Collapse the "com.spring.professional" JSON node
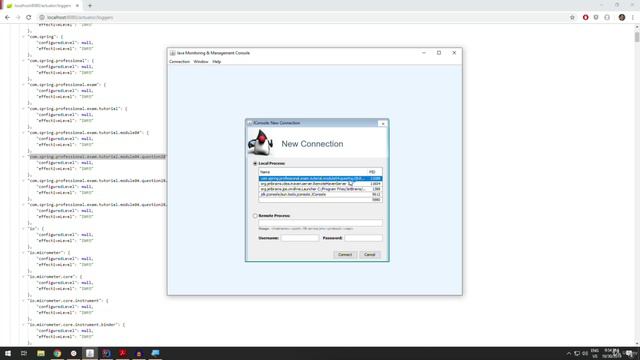The image size is (640, 360). (23, 61)
